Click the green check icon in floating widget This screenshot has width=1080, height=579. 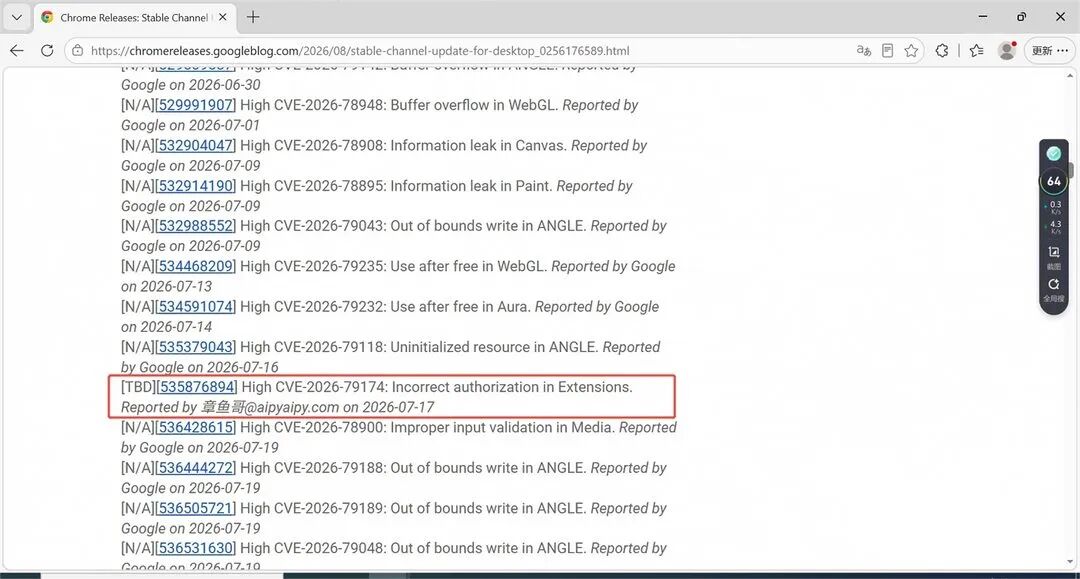click(1054, 154)
